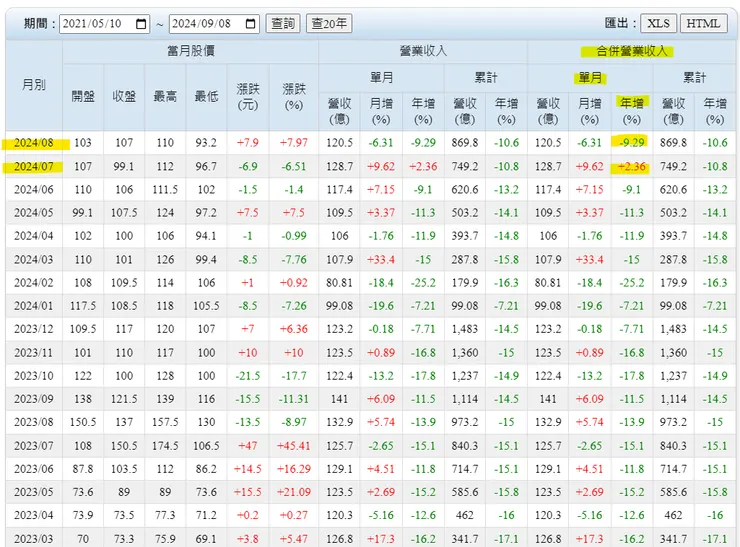Select the highlighted 合併營業收入 header

(631, 51)
